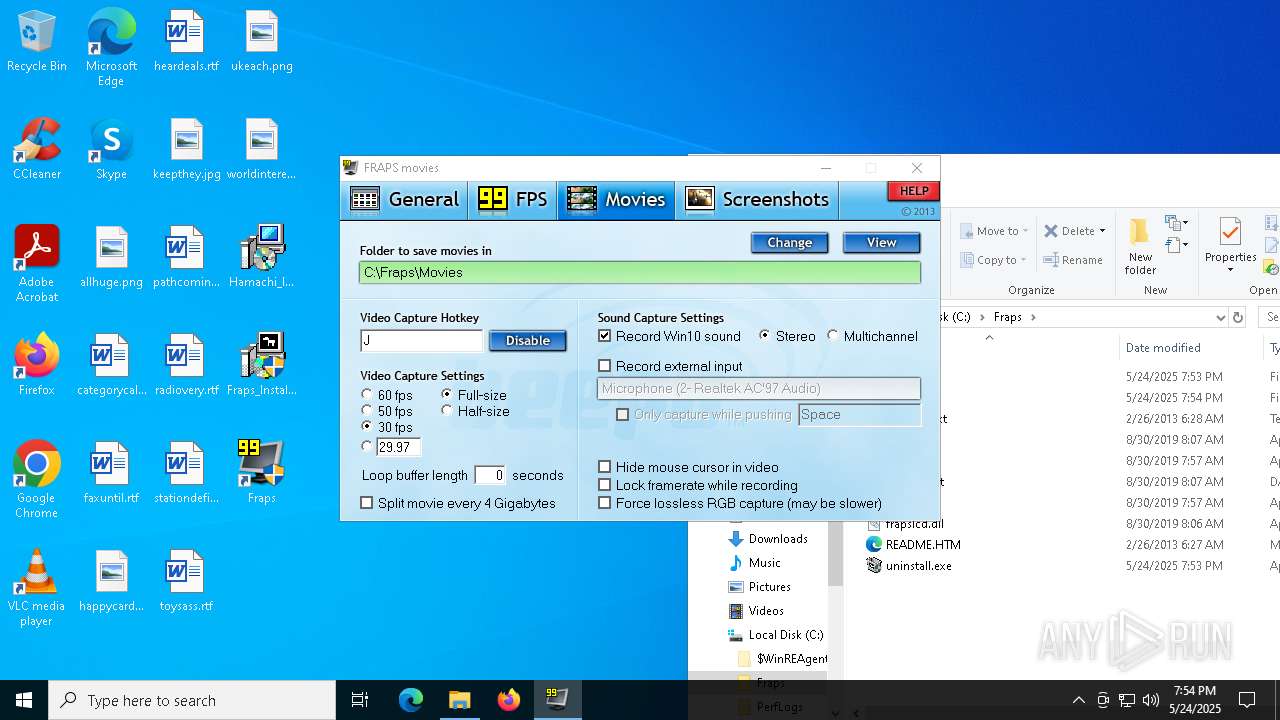The height and width of the screenshot is (720, 1280).
Task: Select 50 fps capture rate
Action: tap(367, 411)
